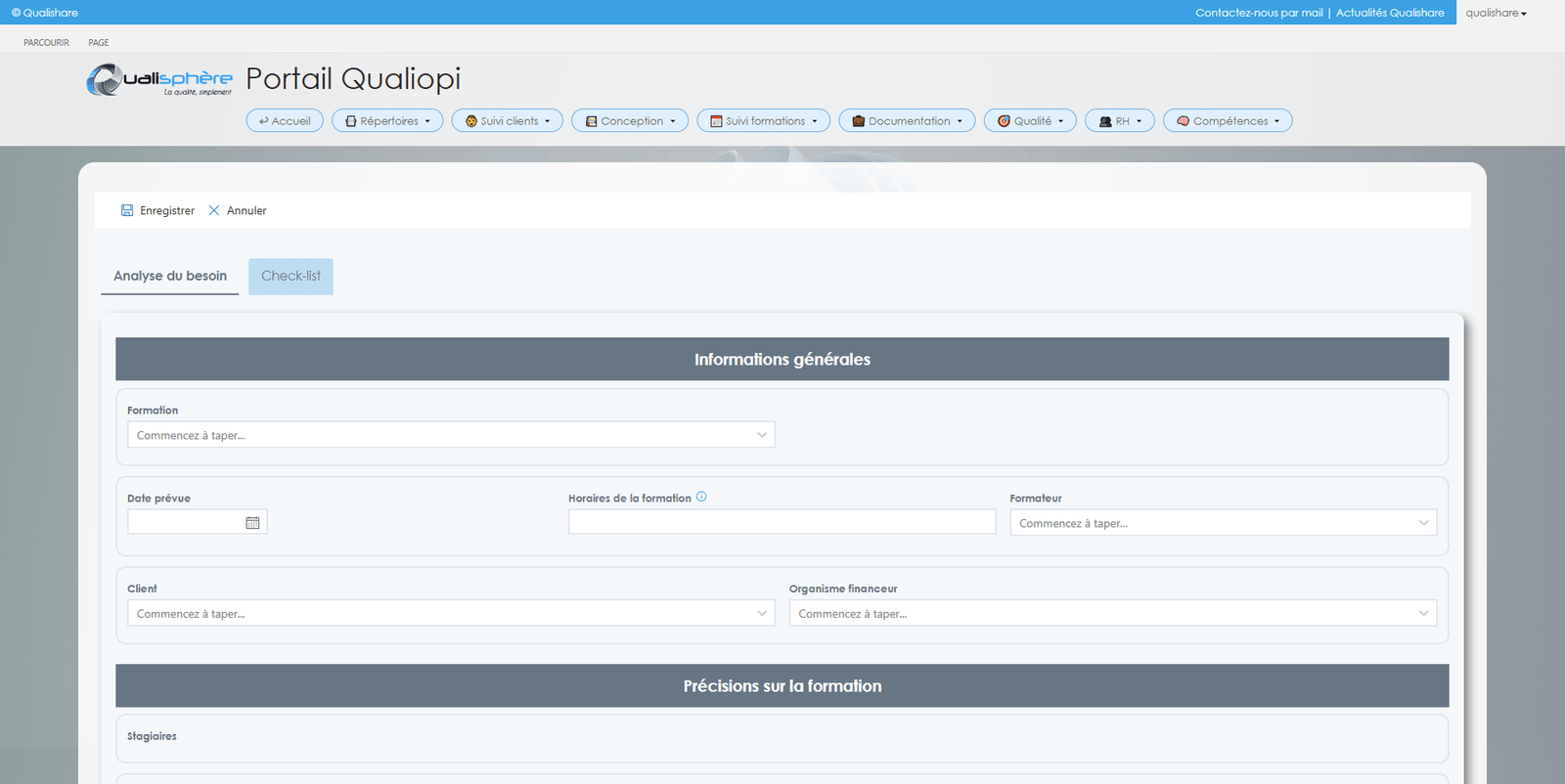Open the Documentation menu

907,121
